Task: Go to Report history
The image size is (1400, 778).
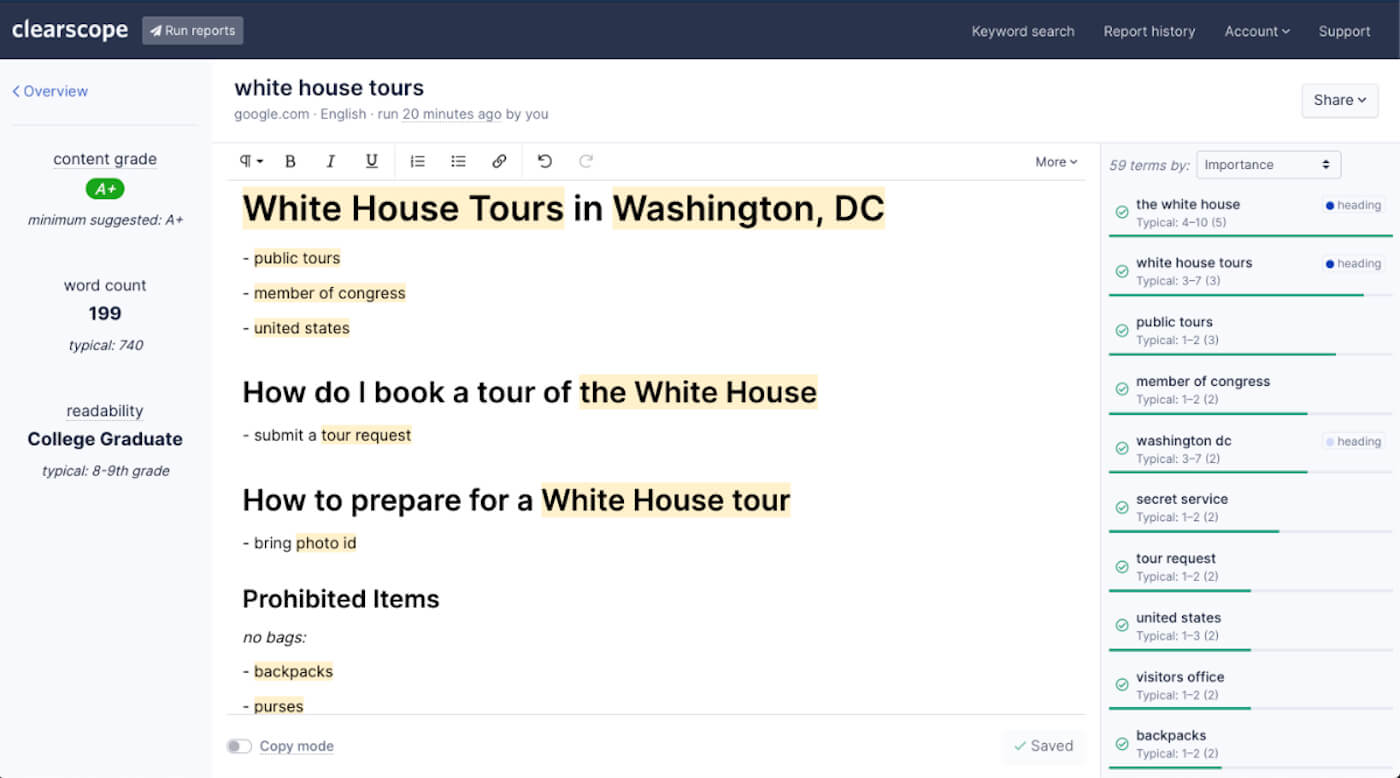Action: [1149, 31]
